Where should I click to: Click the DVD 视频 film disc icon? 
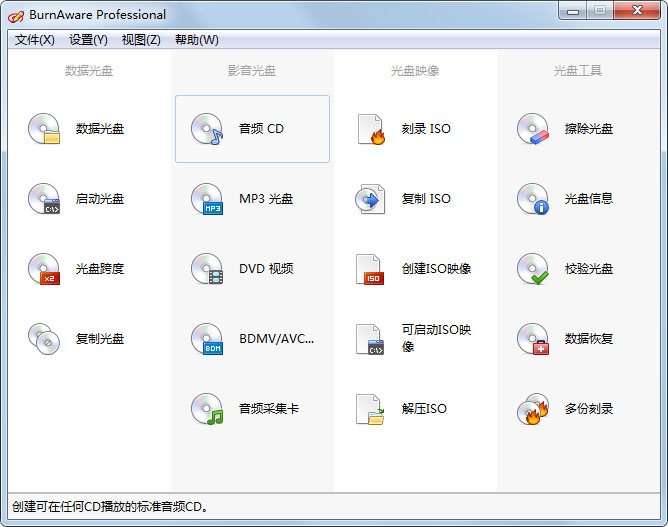tap(207, 269)
